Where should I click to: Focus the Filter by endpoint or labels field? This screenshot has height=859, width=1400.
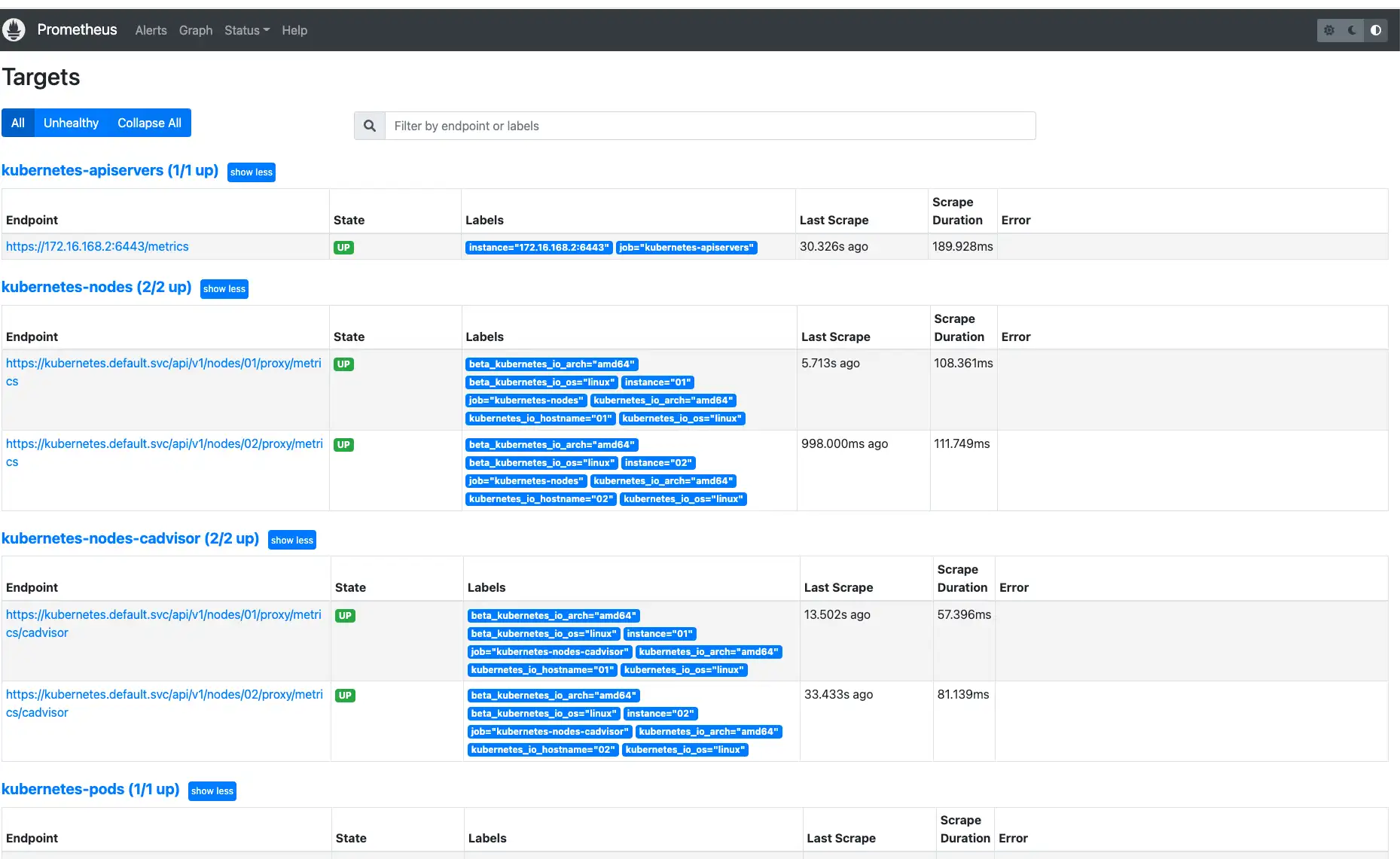pyautogui.click(x=710, y=126)
